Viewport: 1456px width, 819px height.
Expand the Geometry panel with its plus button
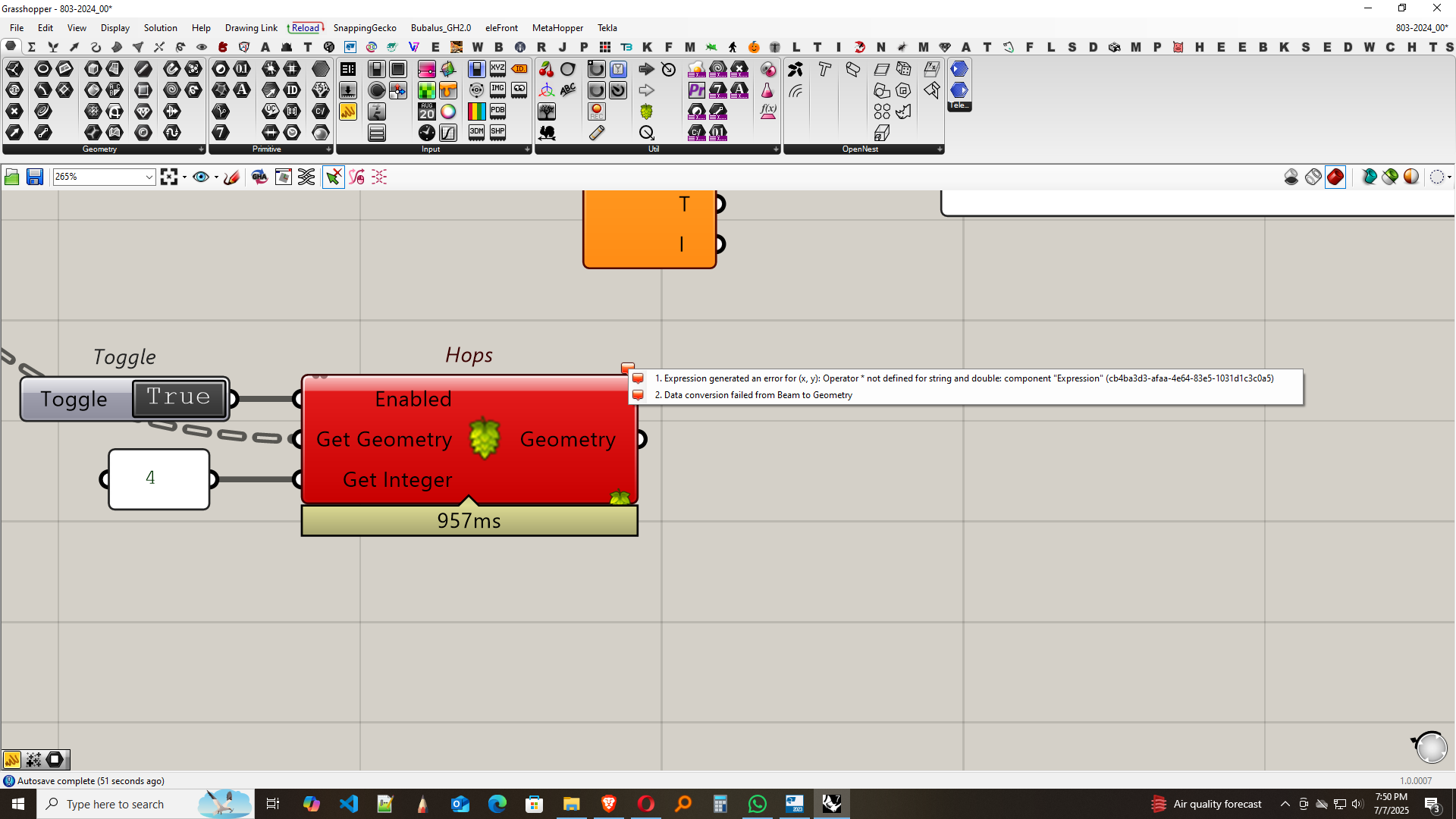point(201,149)
